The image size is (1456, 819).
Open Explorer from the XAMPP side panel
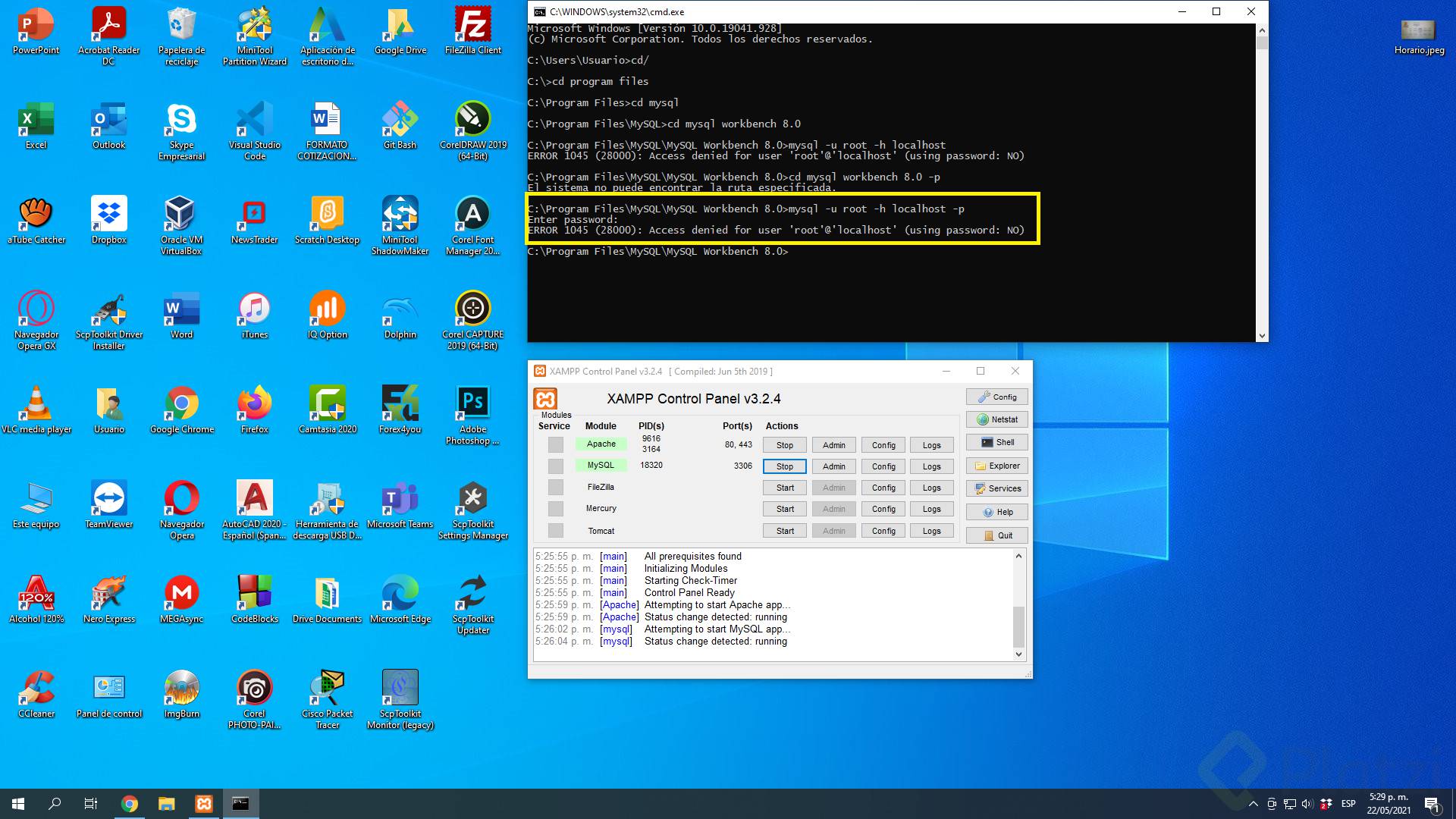997,466
